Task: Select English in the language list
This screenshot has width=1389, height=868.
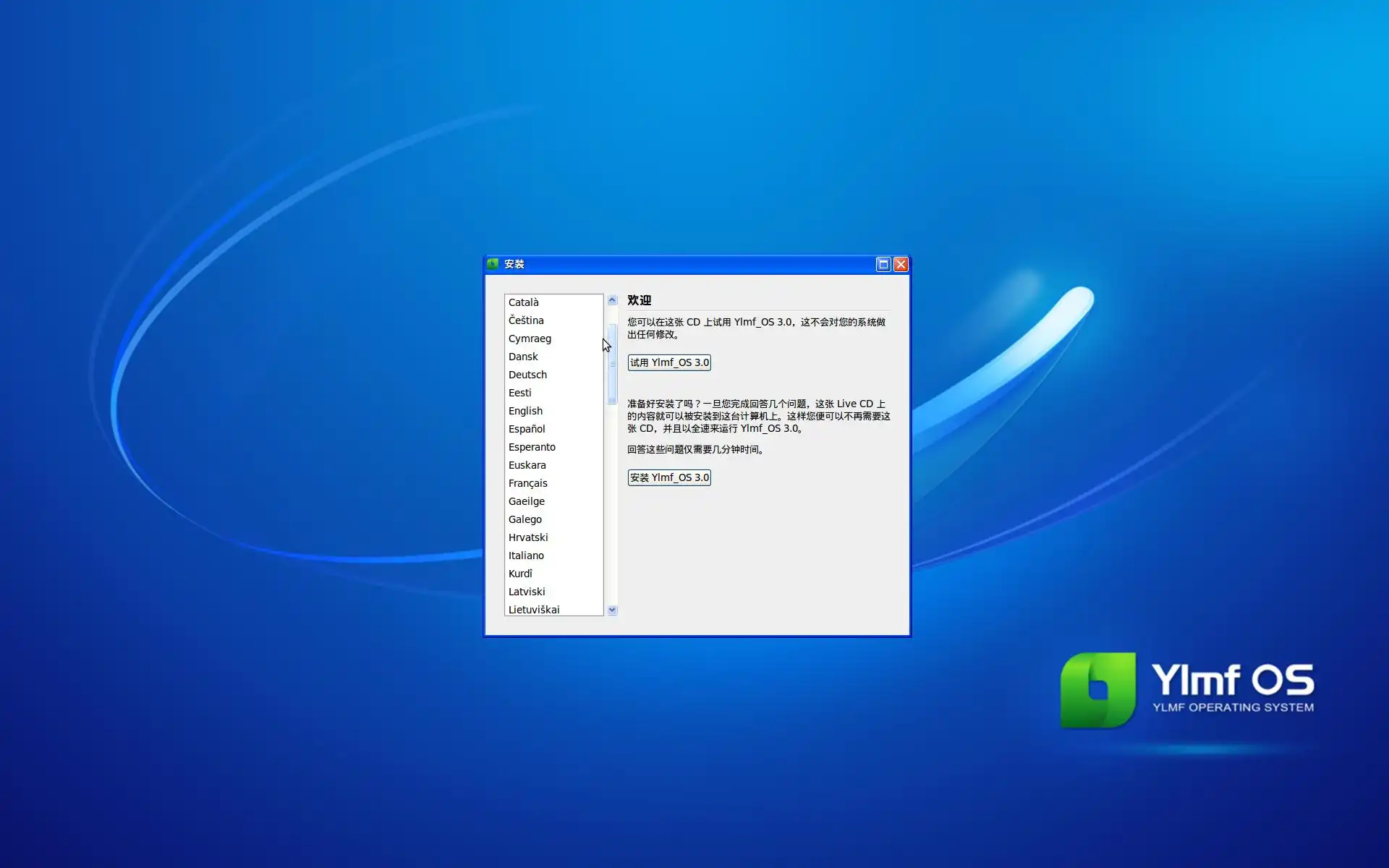Action: point(525,411)
